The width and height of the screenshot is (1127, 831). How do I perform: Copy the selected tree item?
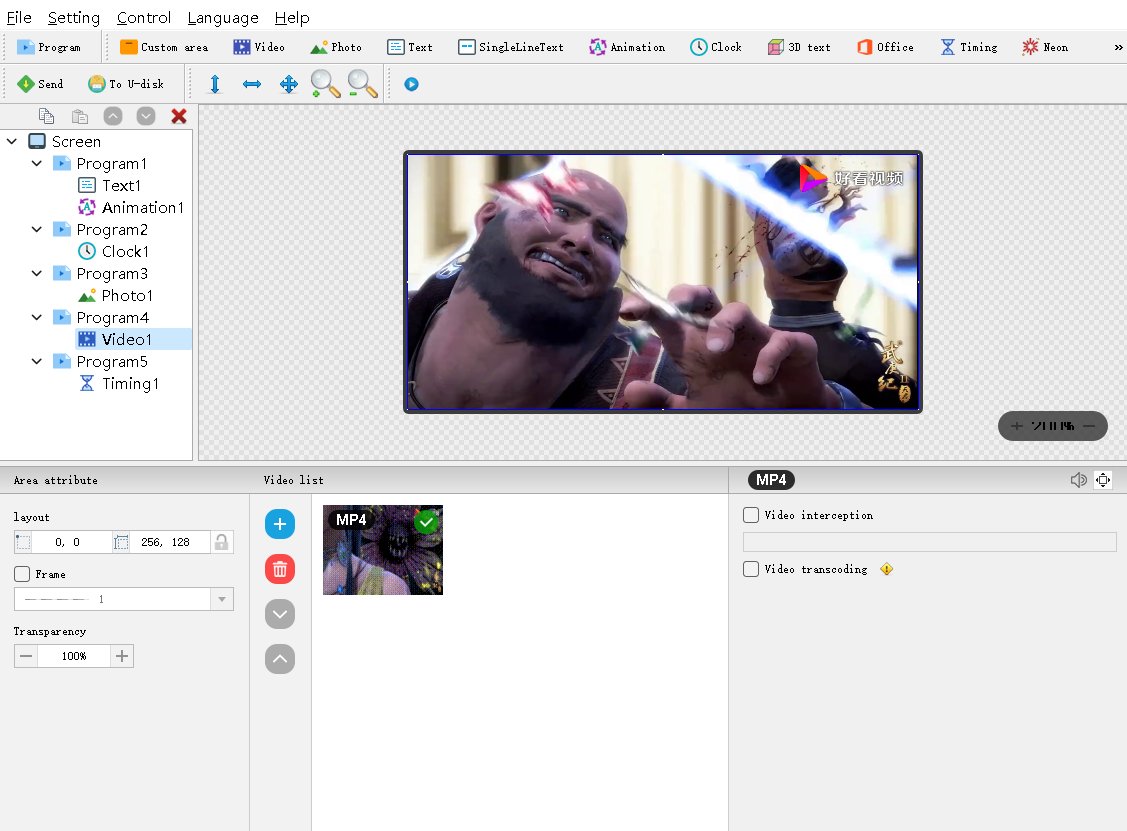click(46, 116)
